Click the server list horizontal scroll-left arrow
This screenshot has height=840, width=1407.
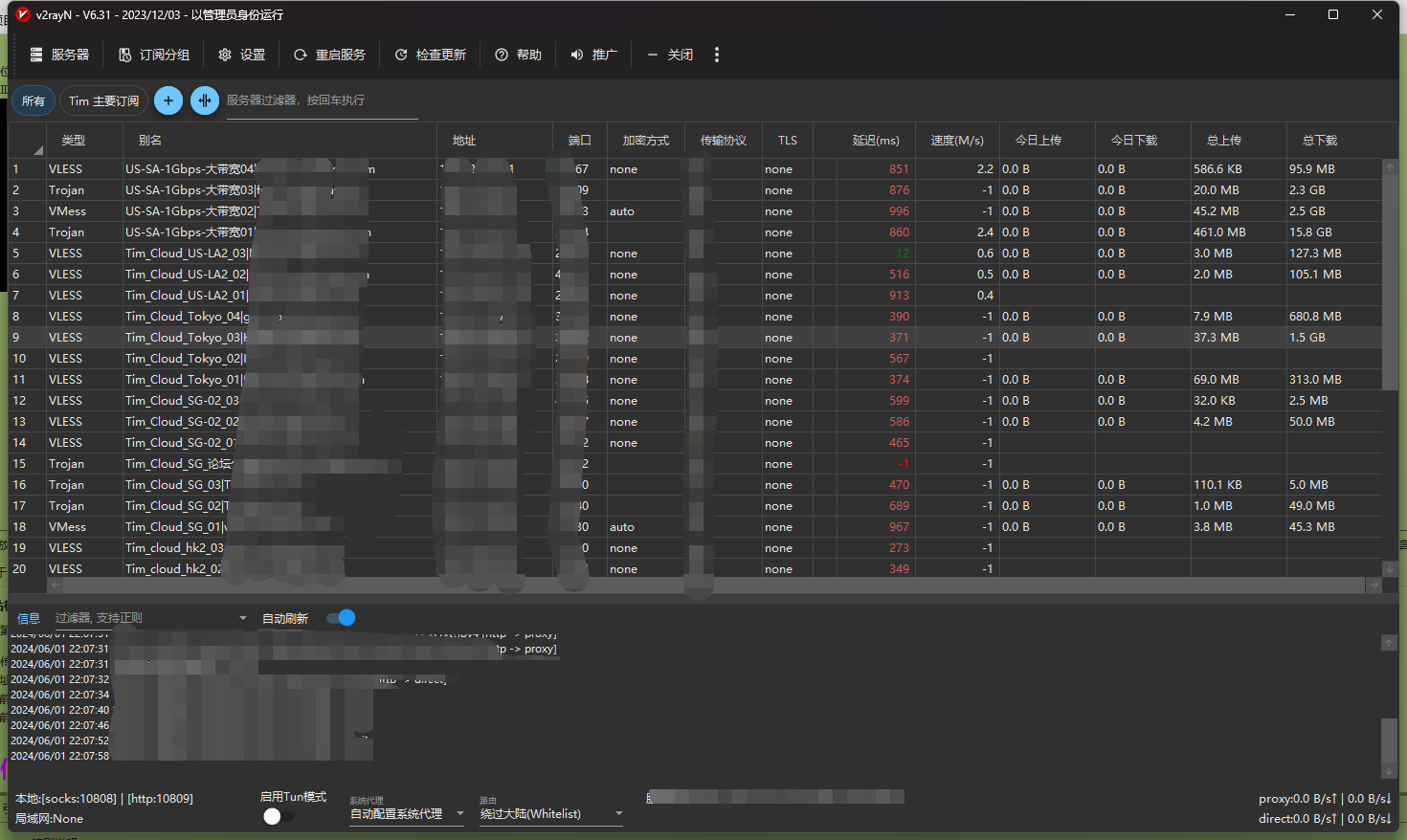[x=55, y=585]
